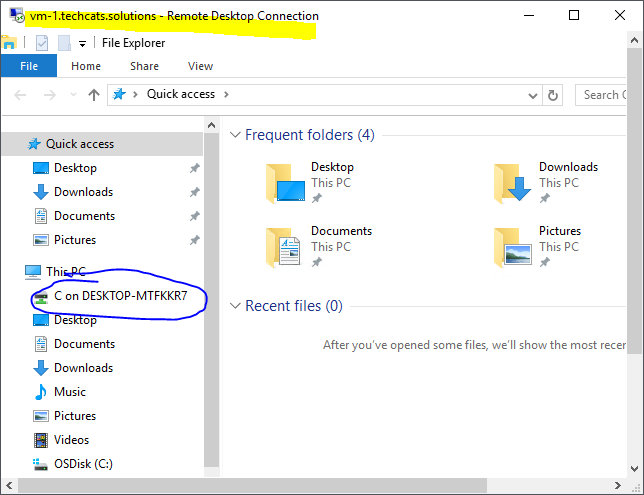The image size is (644, 495).
Task: Open Documents under Quick access in sidebar
Action: (84, 216)
